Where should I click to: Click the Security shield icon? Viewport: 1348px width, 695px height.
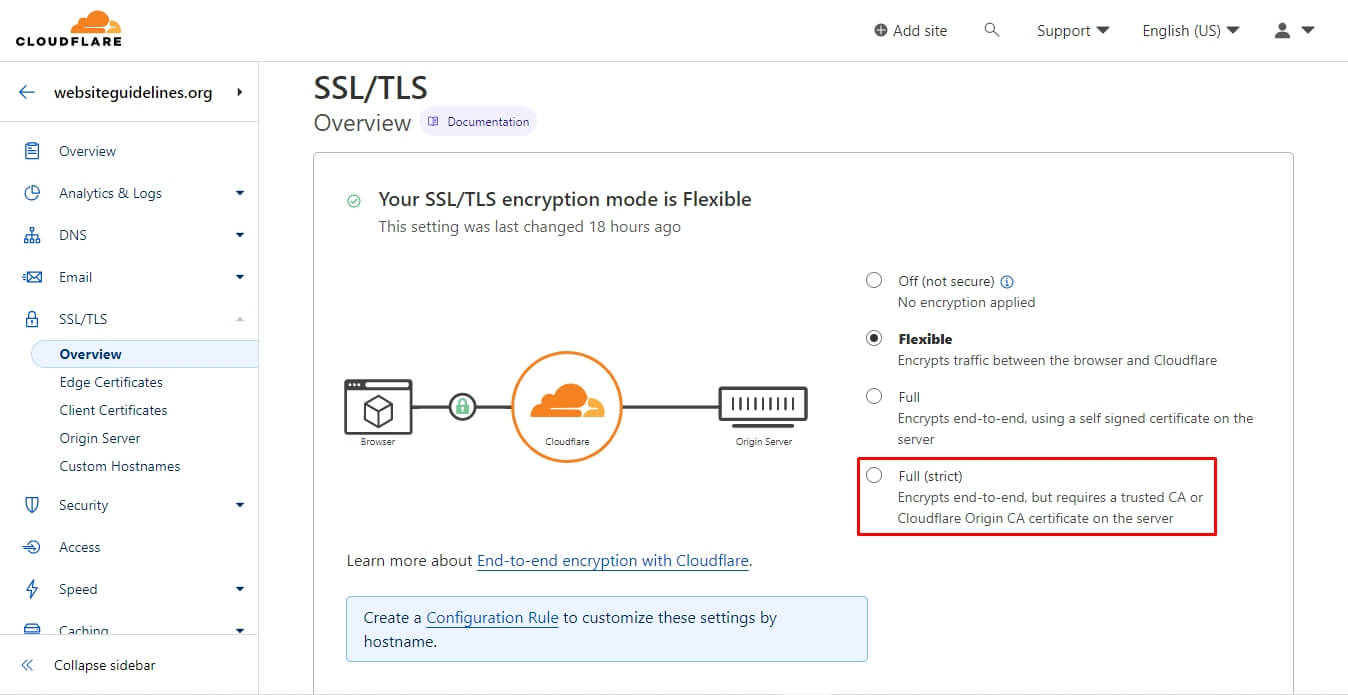click(32, 505)
